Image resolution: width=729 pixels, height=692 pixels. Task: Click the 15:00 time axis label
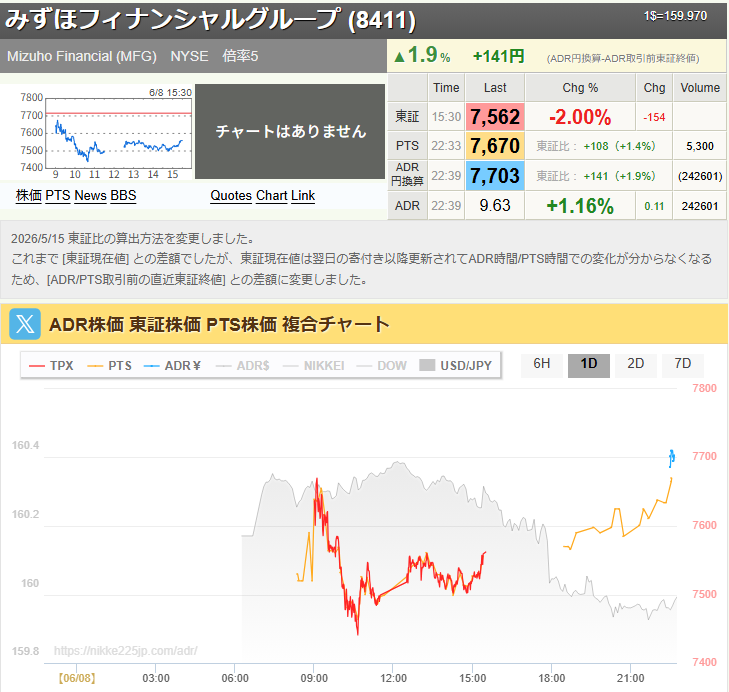click(x=472, y=678)
